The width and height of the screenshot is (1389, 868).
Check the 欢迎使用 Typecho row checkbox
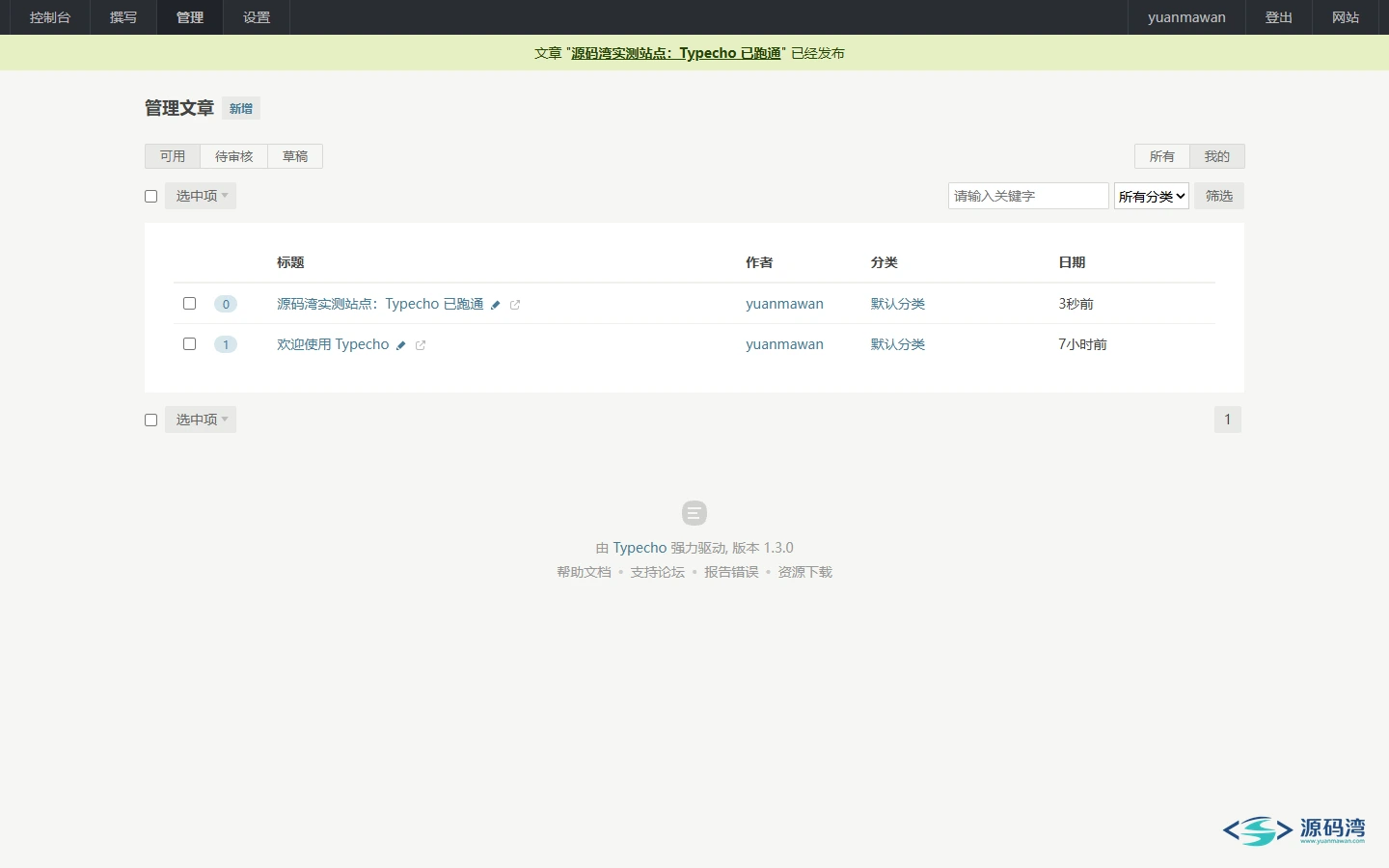(189, 343)
